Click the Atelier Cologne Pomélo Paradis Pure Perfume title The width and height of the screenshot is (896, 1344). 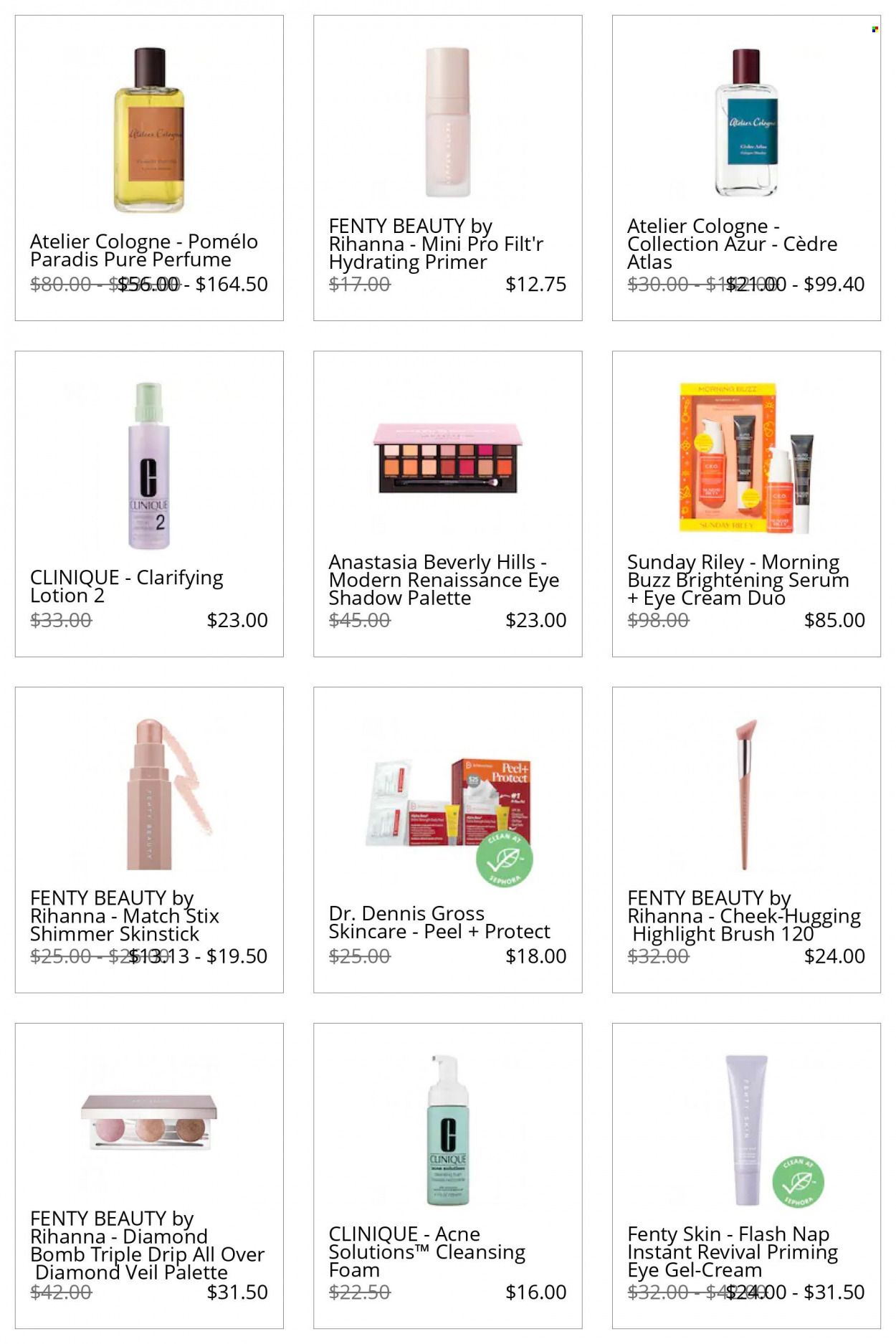144,250
